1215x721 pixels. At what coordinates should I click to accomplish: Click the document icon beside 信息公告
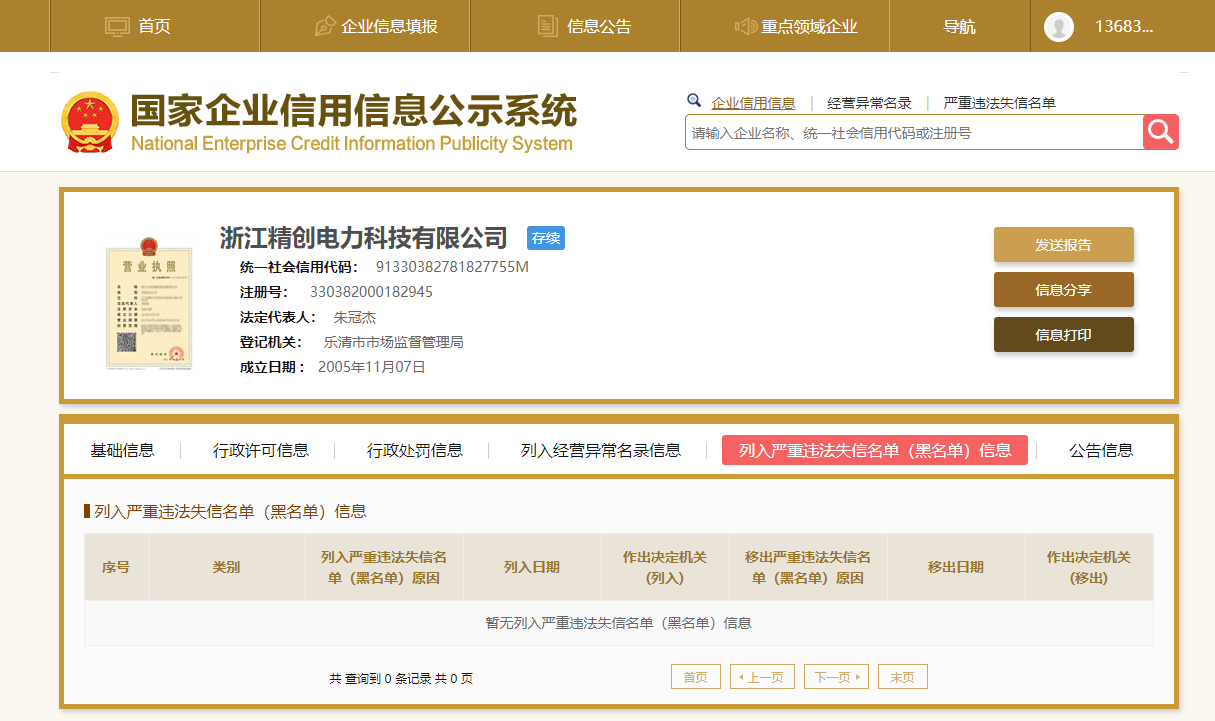[547, 26]
